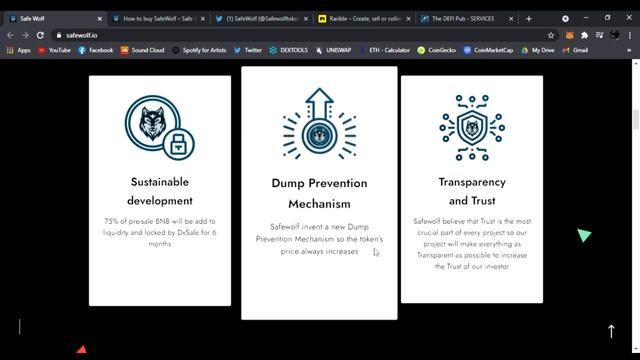Switch to The DEFI Pub - SERVICES tab
Viewport: 640px width, 360px height.
pyautogui.click(x=467, y=19)
